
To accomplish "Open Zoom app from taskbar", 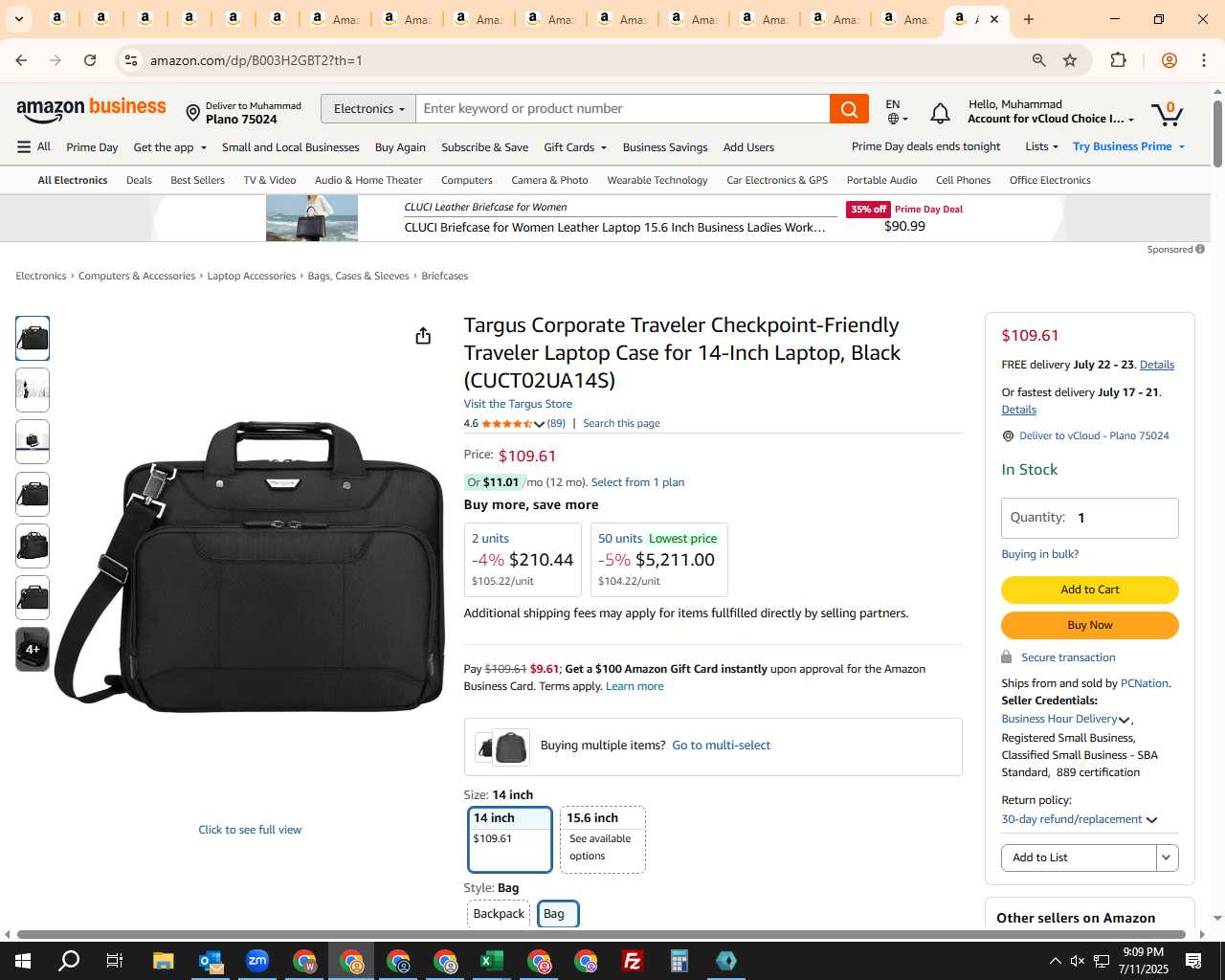I will click(257, 961).
